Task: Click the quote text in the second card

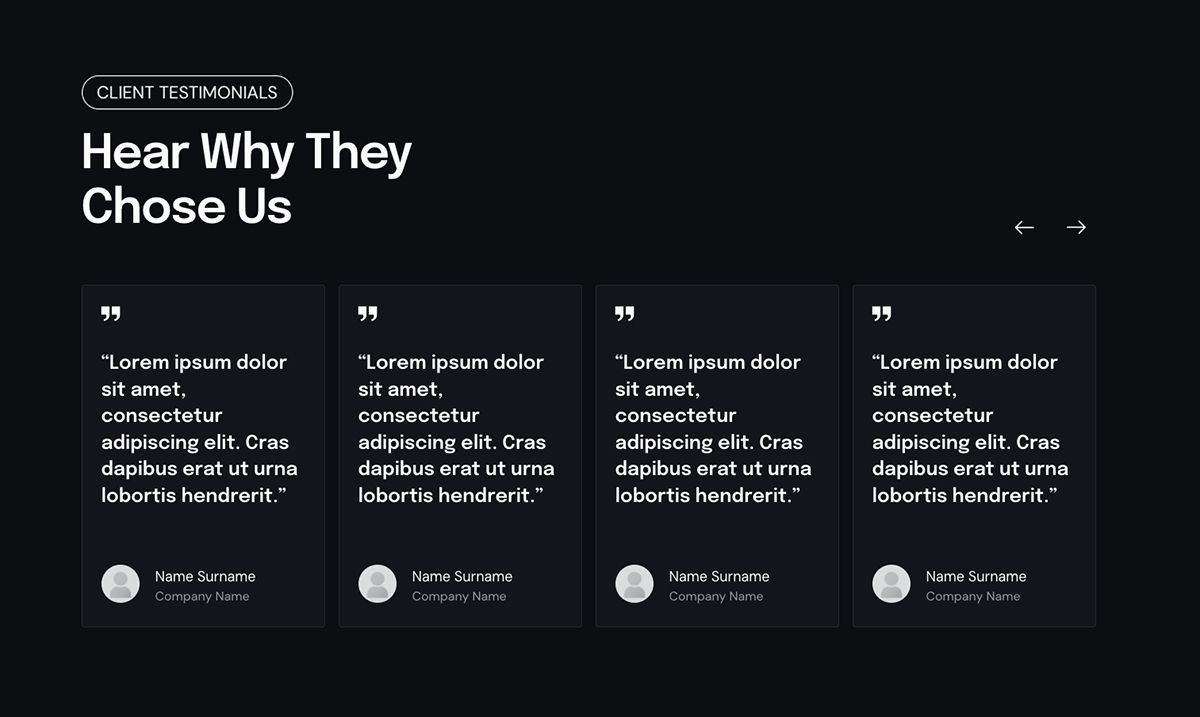Action: pos(456,428)
